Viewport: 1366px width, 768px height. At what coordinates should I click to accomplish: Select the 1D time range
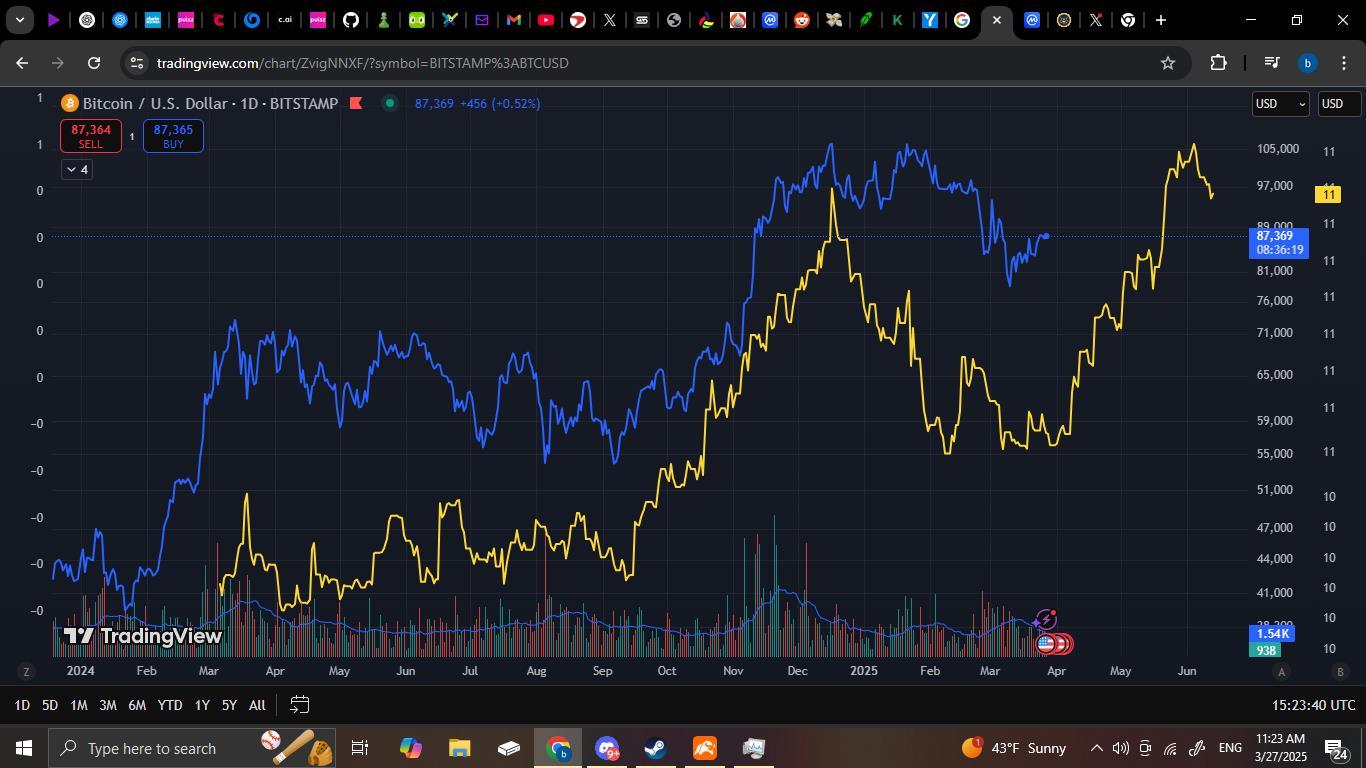coord(21,705)
